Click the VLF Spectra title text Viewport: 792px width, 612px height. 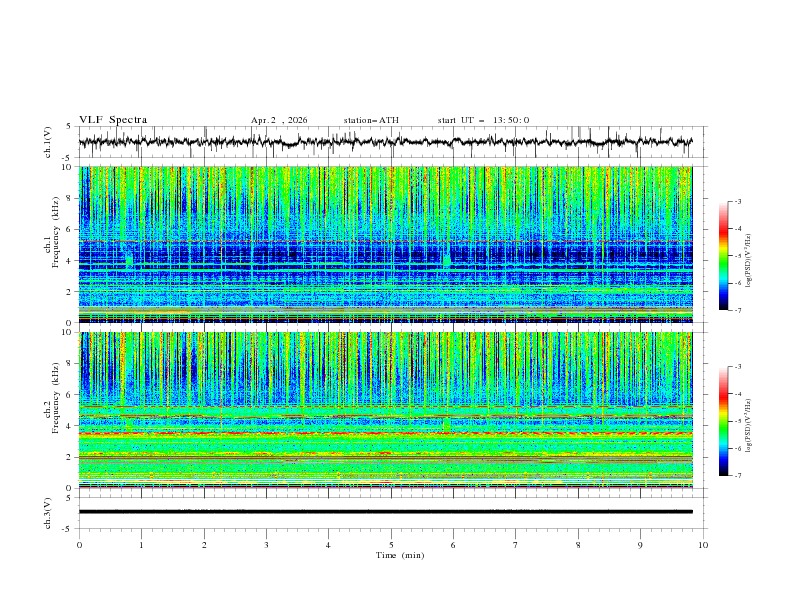pos(113,120)
